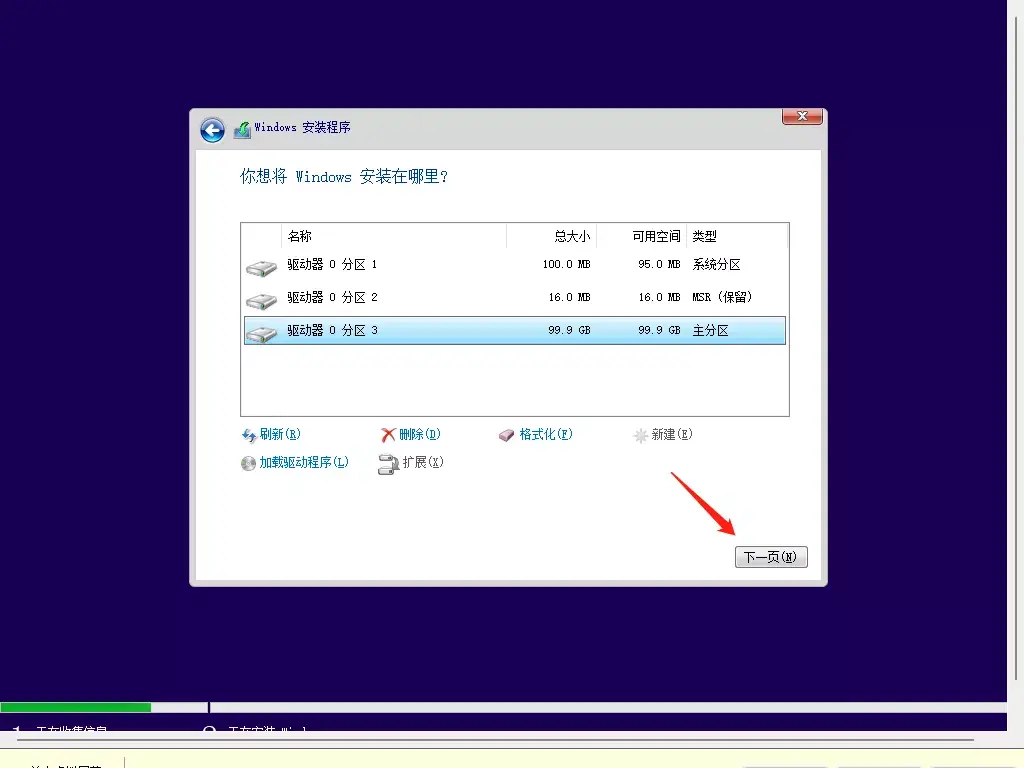The height and width of the screenshot is (768, 1024).
Task: Click the green setup progress bar
Action: pyautogui.click(x=76, y=707)
